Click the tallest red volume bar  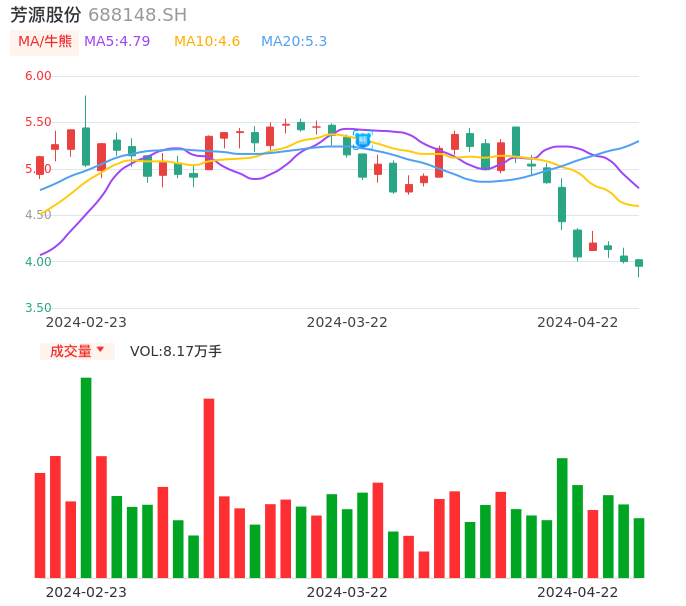tap(209, 488)
